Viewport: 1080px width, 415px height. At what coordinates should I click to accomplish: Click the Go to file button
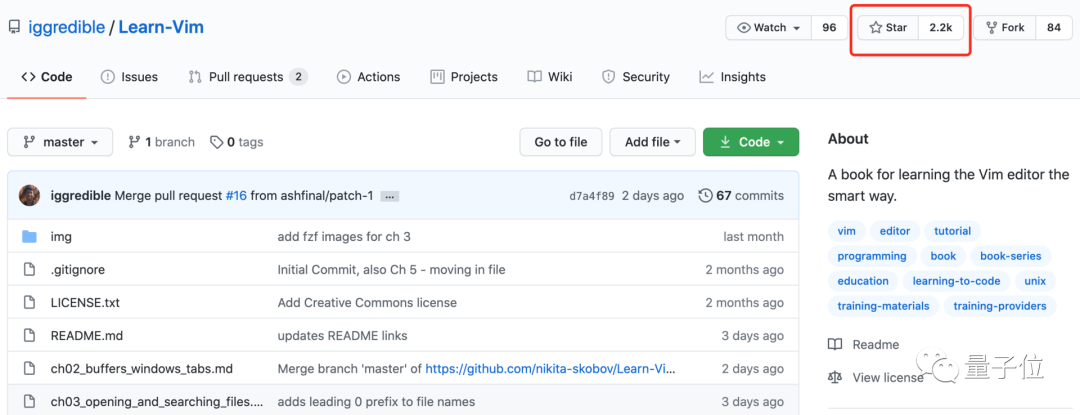click(561, 142)
